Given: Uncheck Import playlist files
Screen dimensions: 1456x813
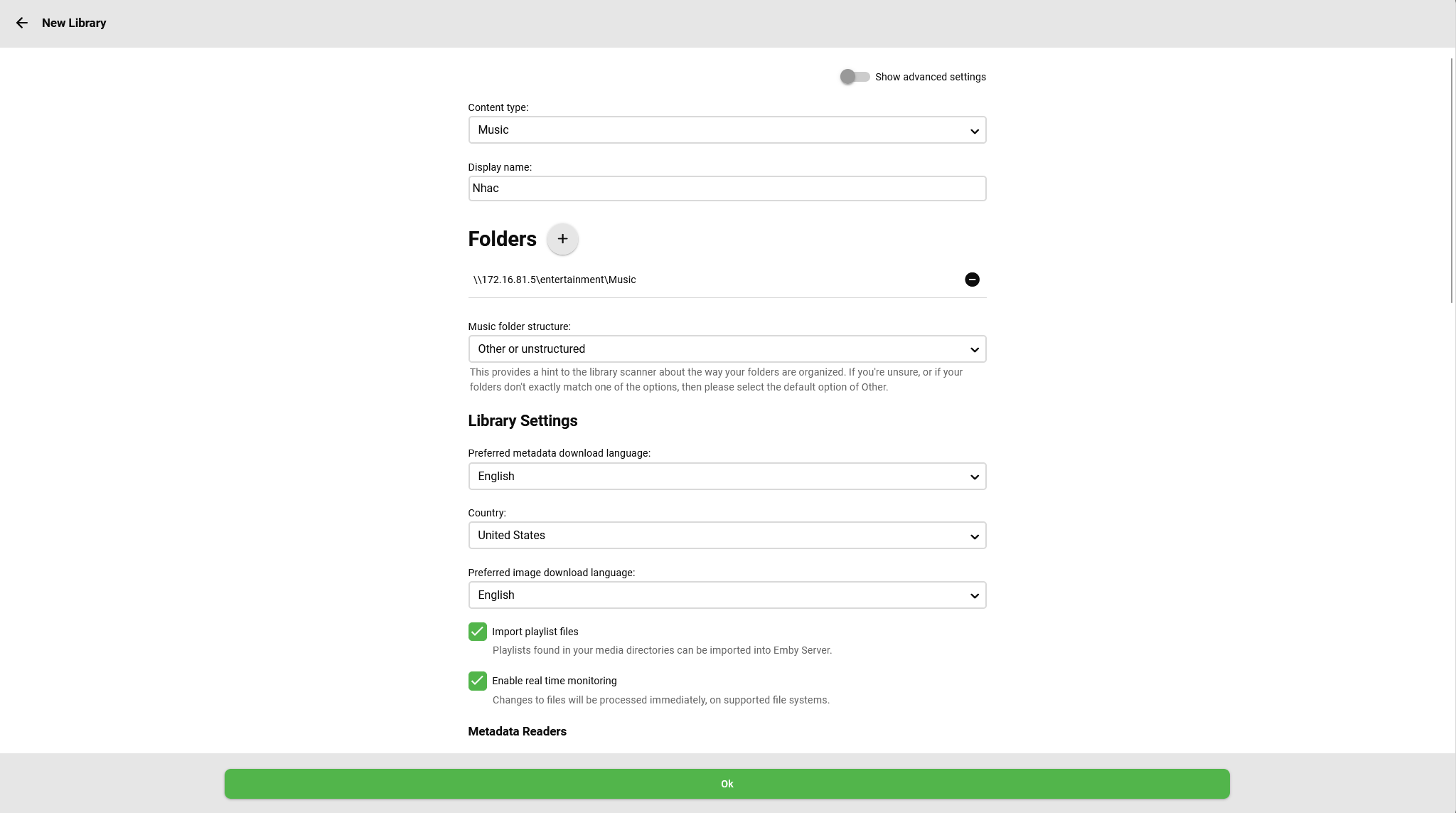Looking at the screenshot, I should 477,632.
